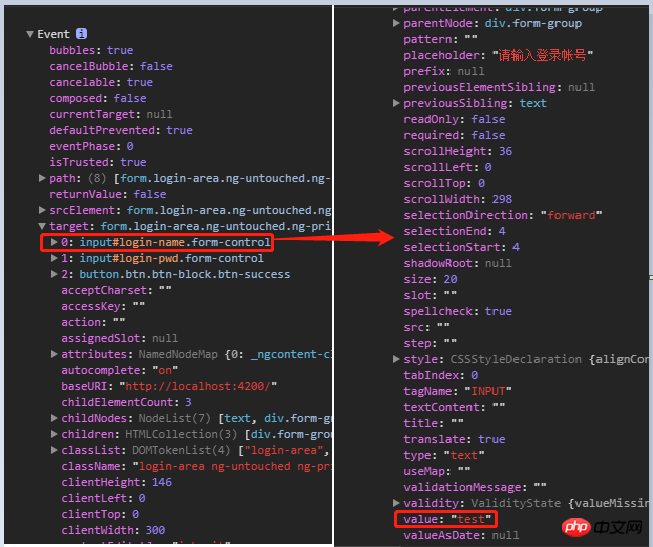Expand the validity ValidityState property

(x=396, y=503)
